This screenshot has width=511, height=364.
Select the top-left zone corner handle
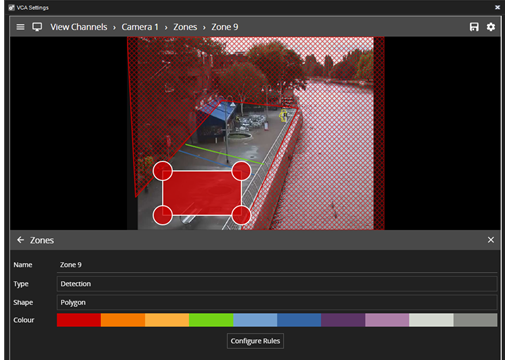[x=163, y=171]
